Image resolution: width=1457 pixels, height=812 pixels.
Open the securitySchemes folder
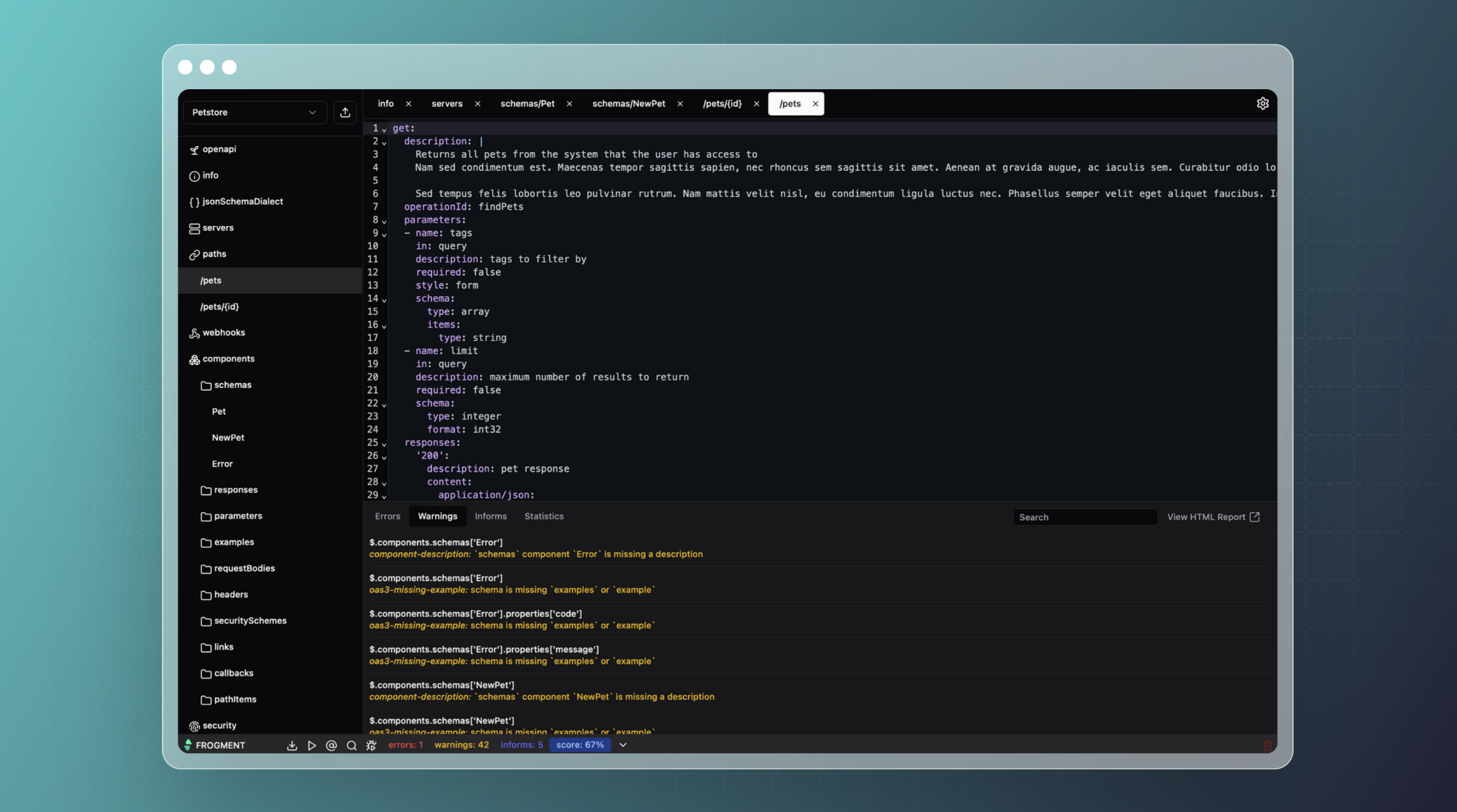(x=270, y=621)
